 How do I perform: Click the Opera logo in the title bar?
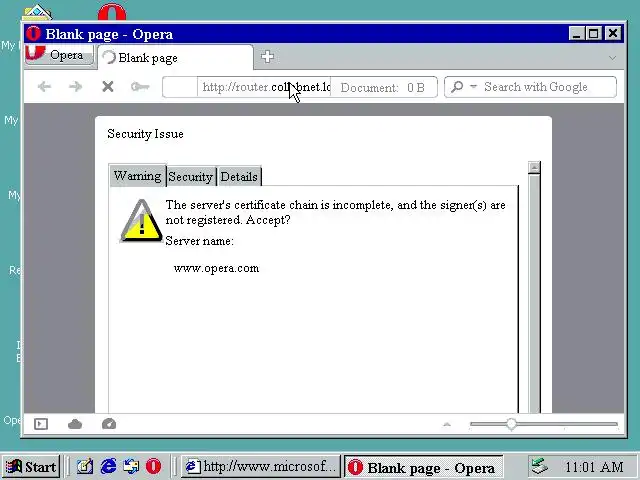(33, 33)
